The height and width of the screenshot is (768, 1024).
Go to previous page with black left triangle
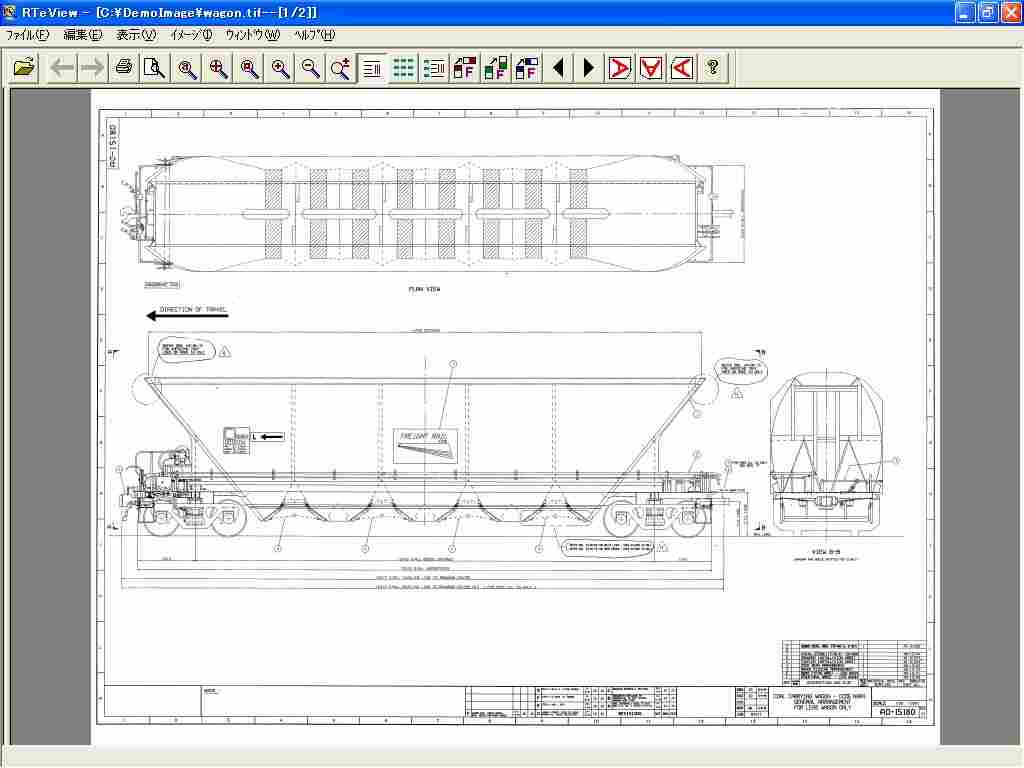tap(558, 67)
